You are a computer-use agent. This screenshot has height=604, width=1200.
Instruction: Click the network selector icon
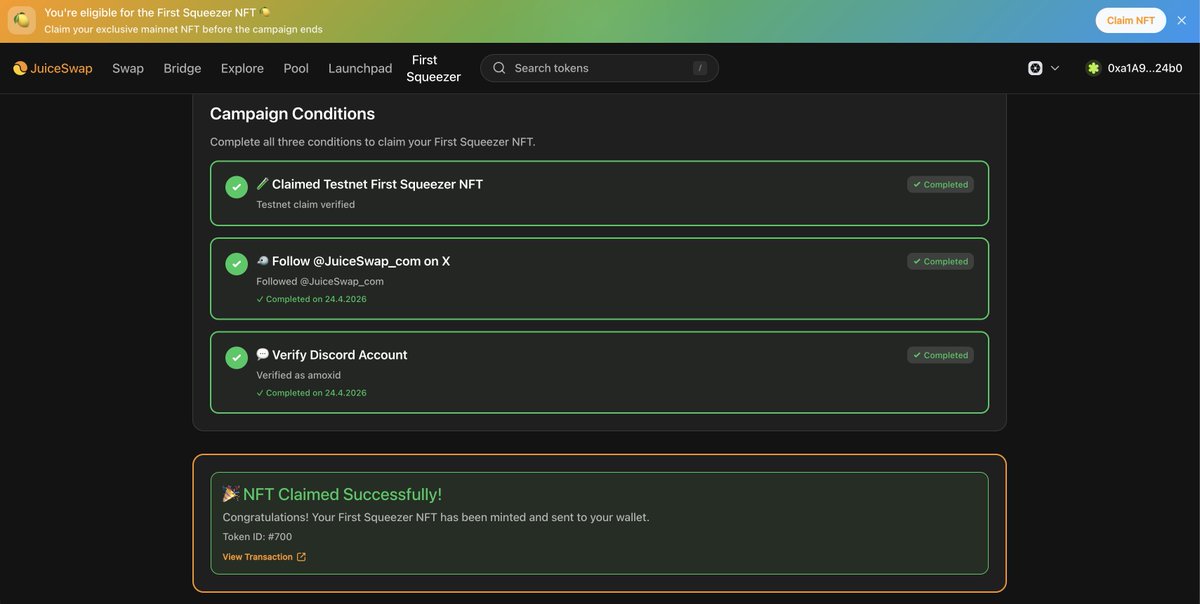(1035, 68)
